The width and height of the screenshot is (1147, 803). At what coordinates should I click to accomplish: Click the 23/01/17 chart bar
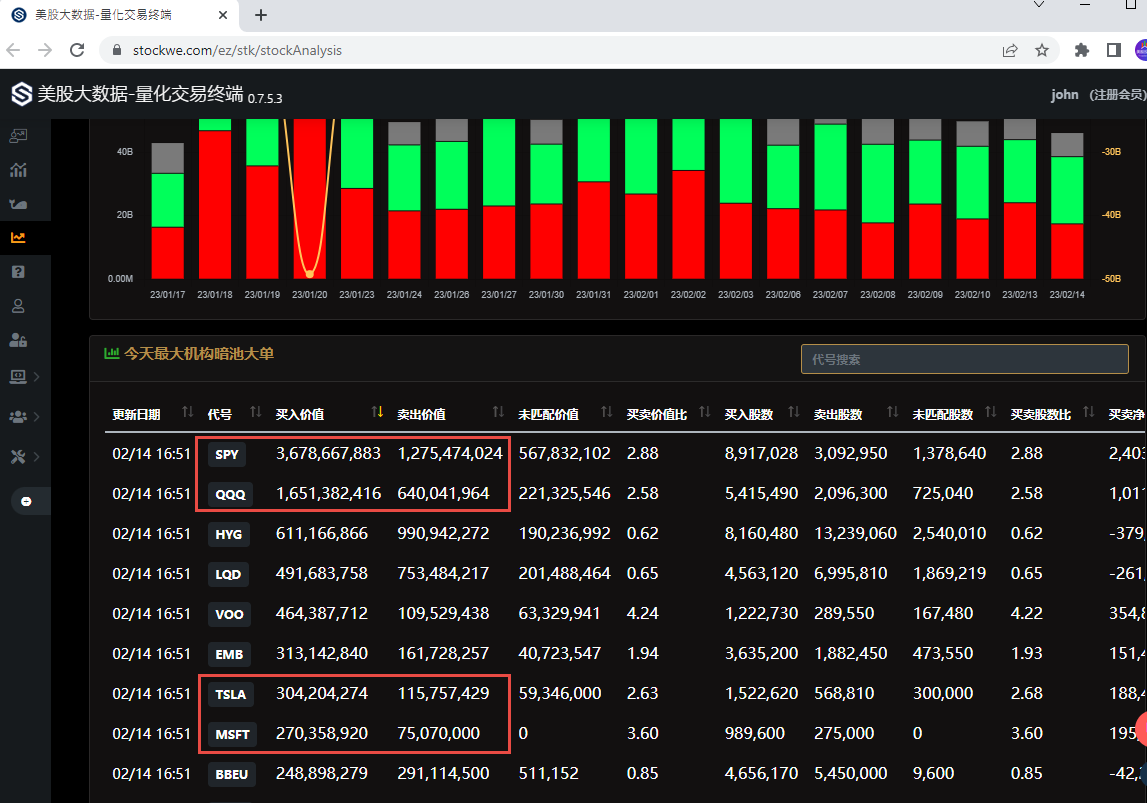(168, 211)
